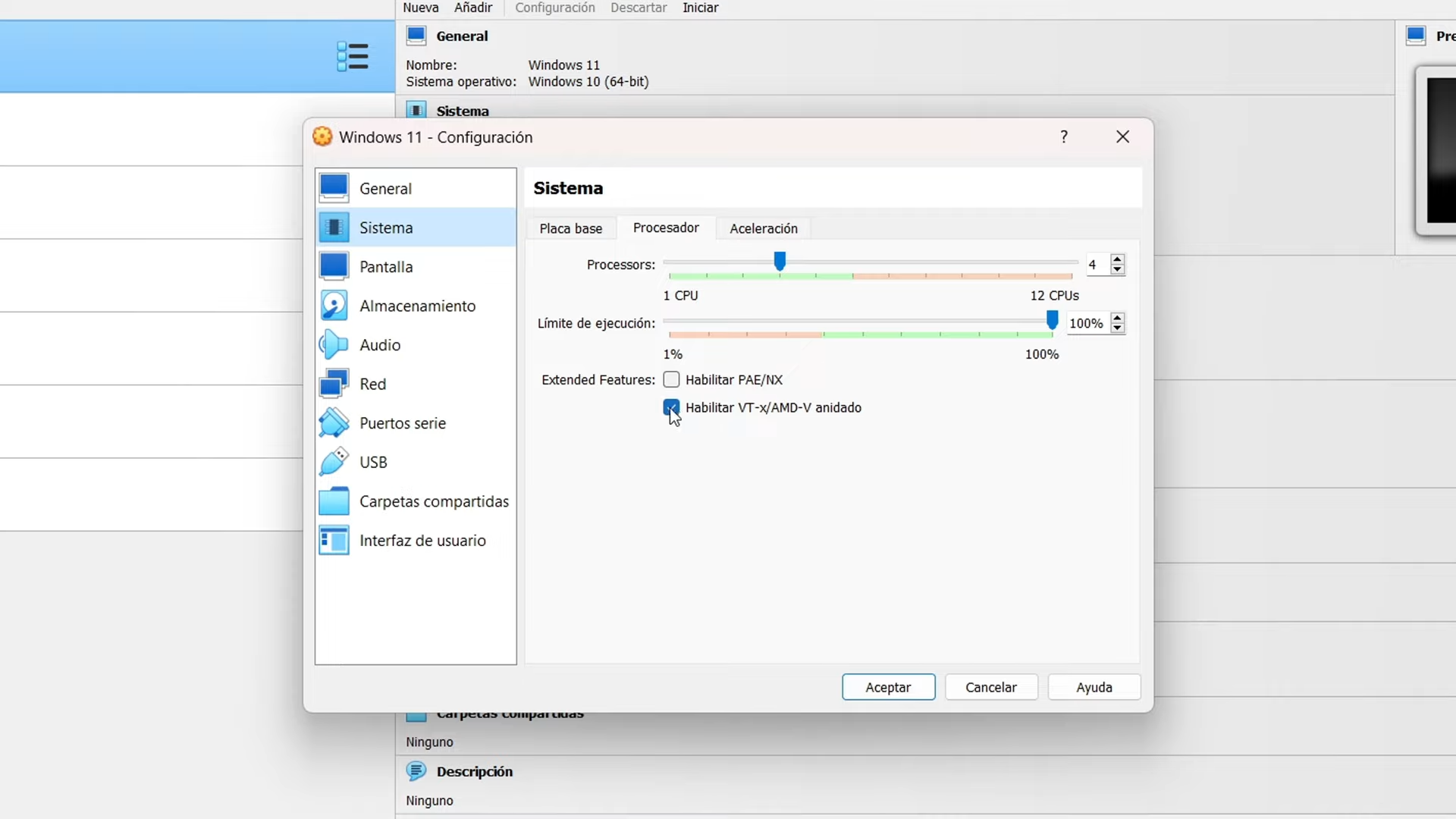This screenshot has width=1456, height=819.
Task: Open Ayuda from the dialog
Action: [1094, 686]
